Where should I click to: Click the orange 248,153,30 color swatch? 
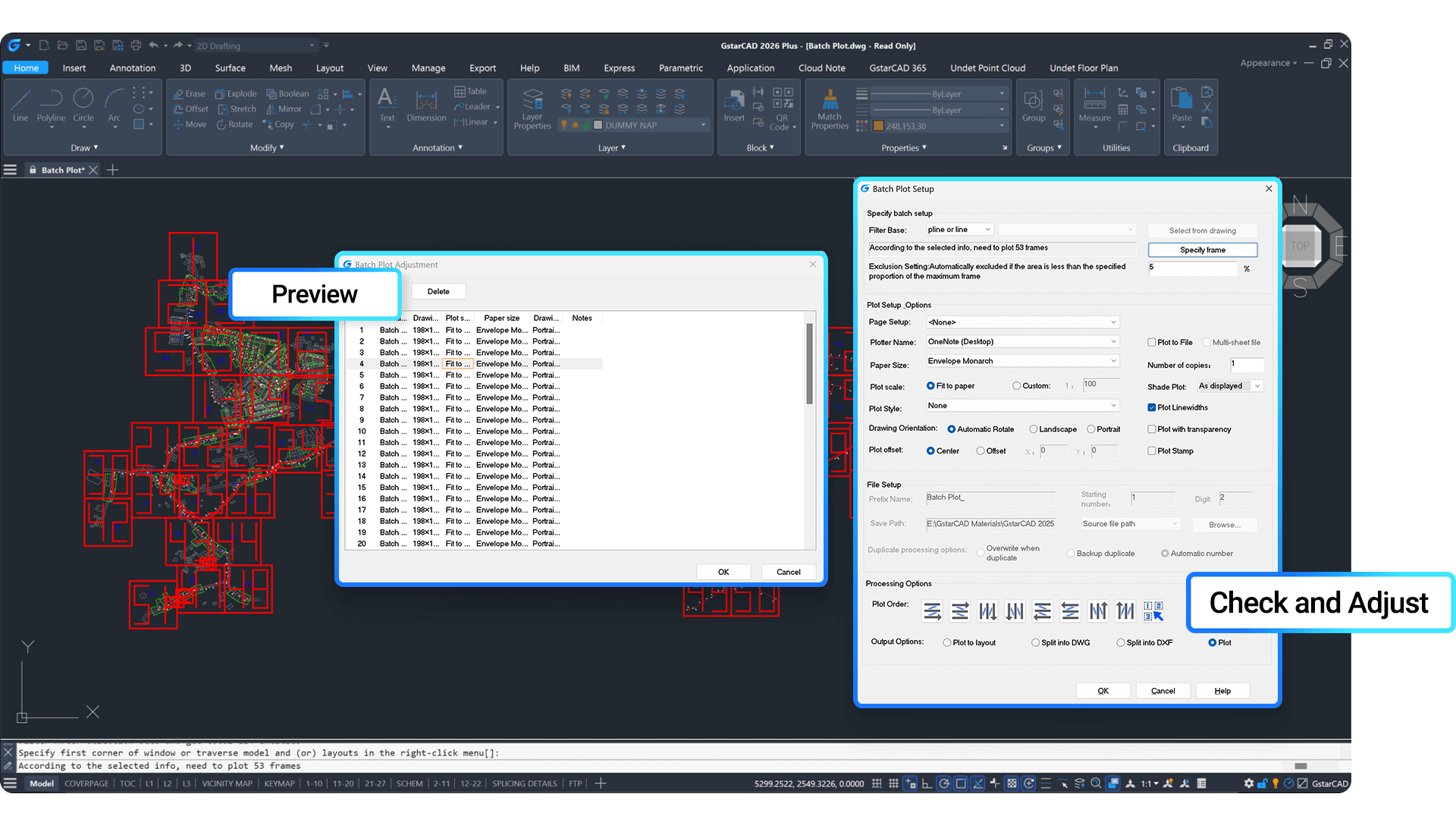pyautogui.click(x=878, y=125)
